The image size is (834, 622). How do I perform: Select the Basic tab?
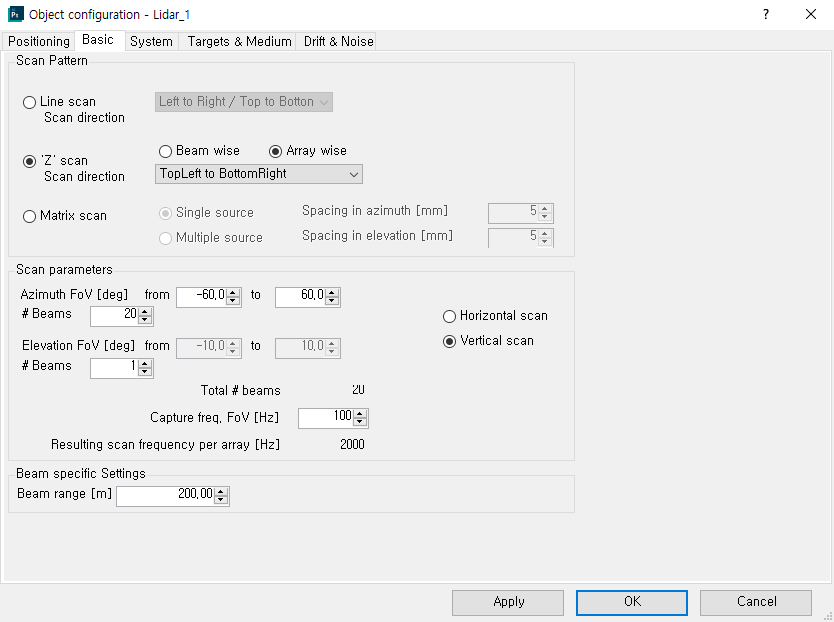pyautogui.click(x=98, y=40)
